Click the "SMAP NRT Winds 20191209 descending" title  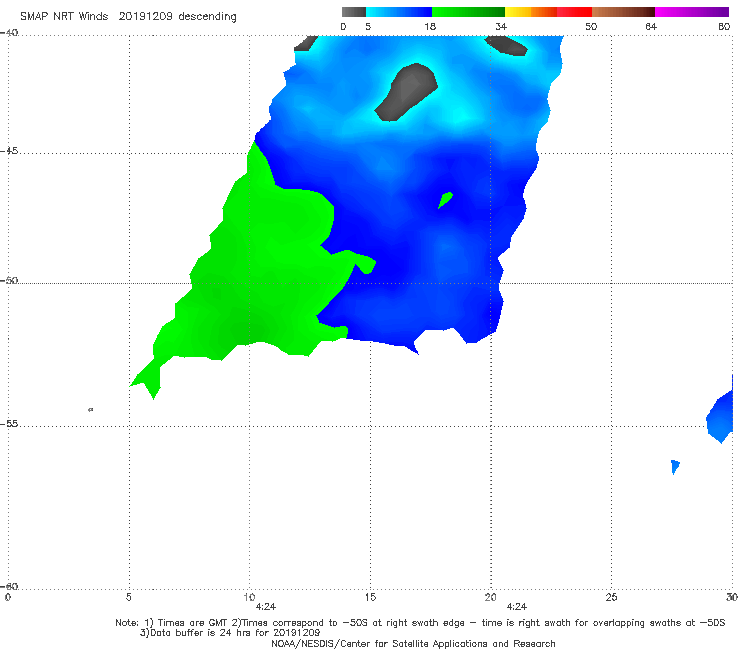[x=128, y=17]
